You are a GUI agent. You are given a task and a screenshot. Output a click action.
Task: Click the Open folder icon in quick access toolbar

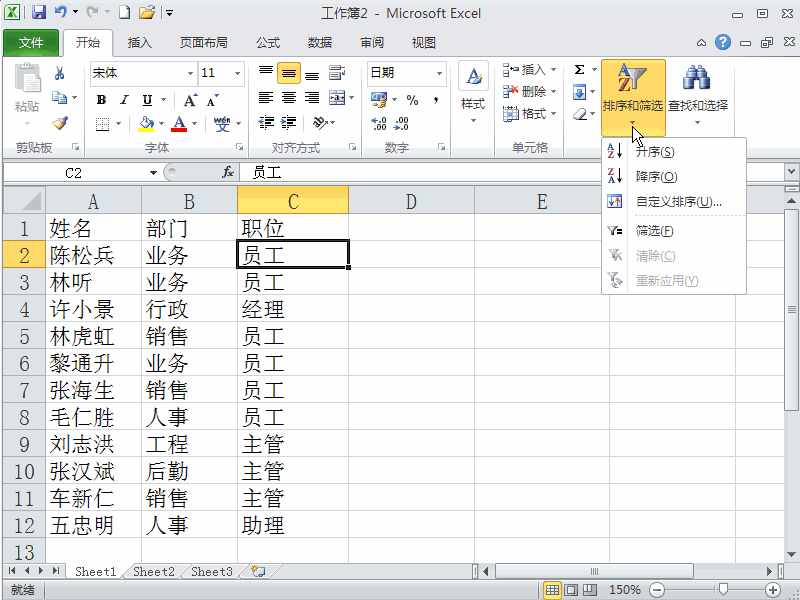pyautogui.click(x=146, y=12)
